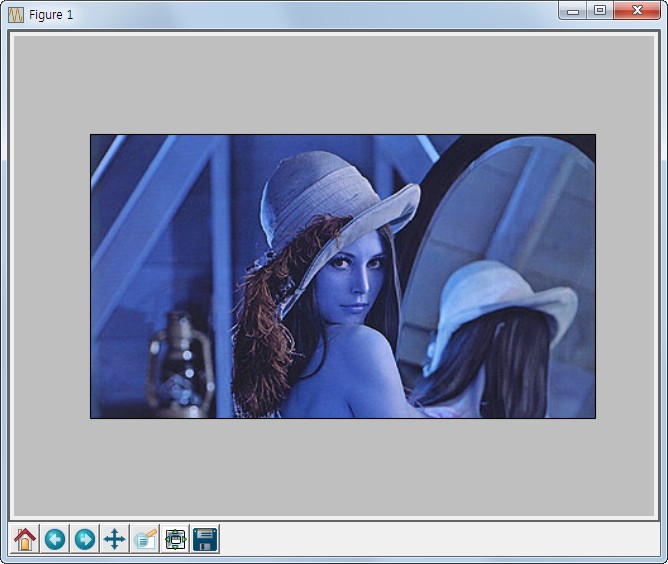Open the Configure subplots dialog

pyautogui.click(x=175, y=539)
